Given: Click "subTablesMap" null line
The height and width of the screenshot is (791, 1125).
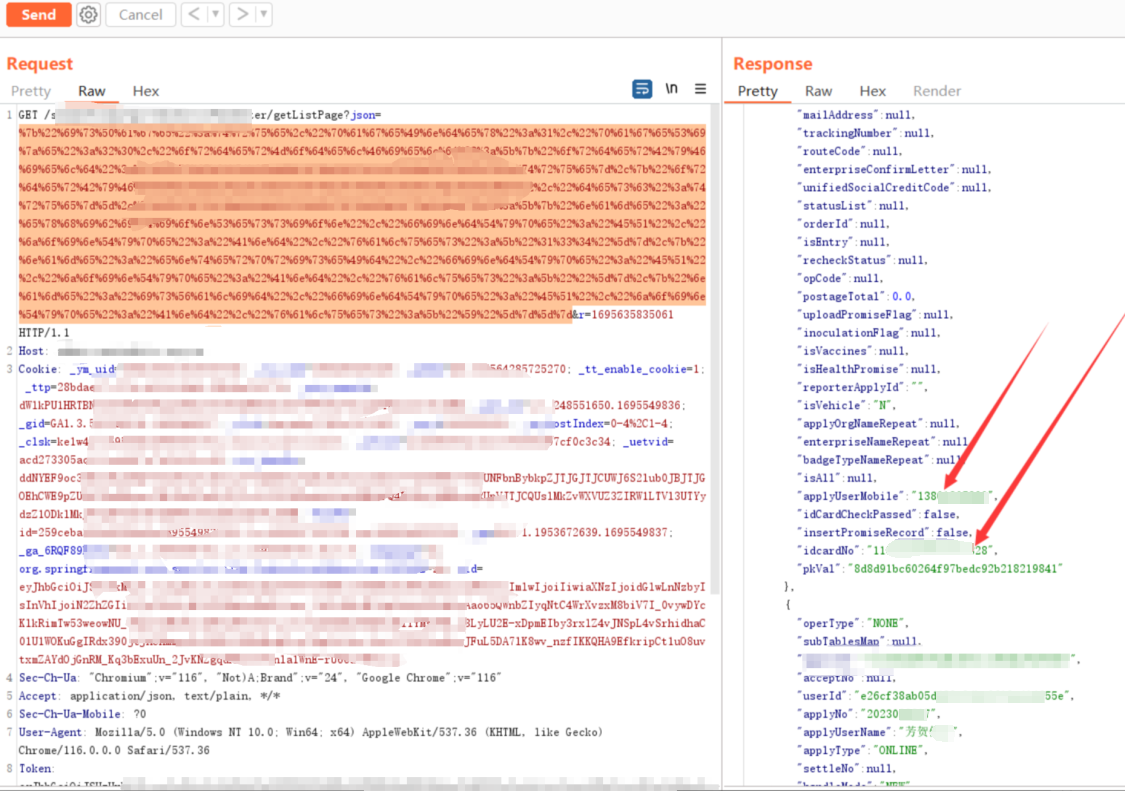Looking at the screenshot, I should [x=860, y=642].
